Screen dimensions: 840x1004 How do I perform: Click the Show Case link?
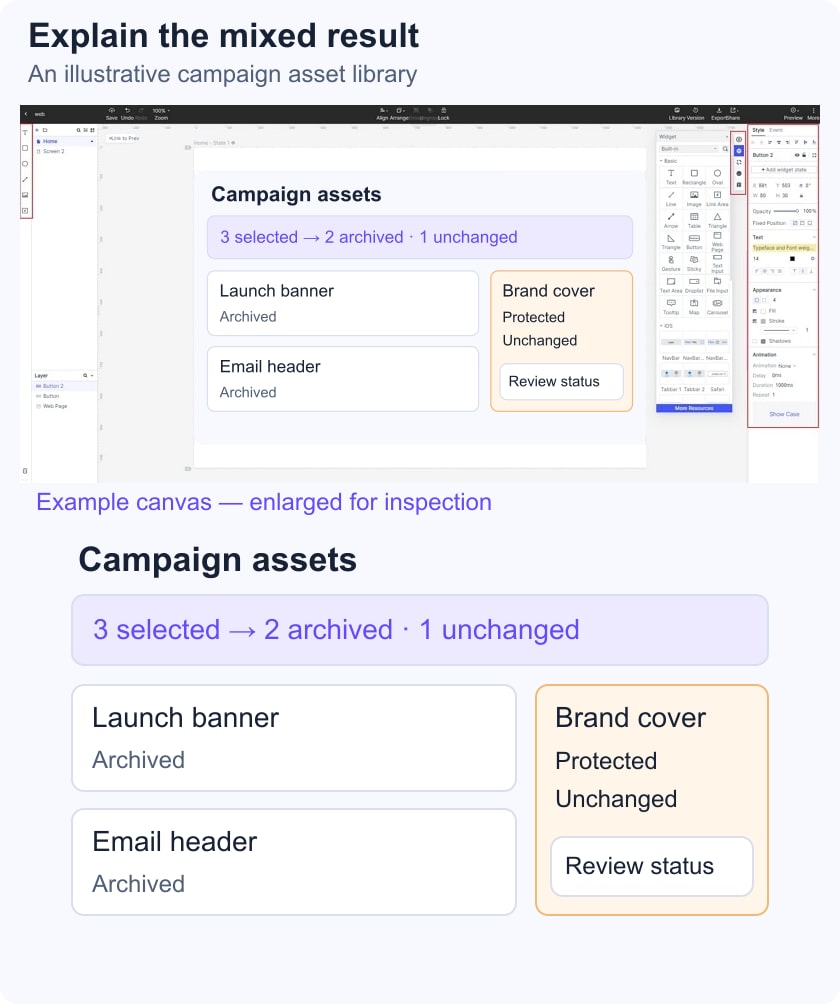[x=784, y=414]
